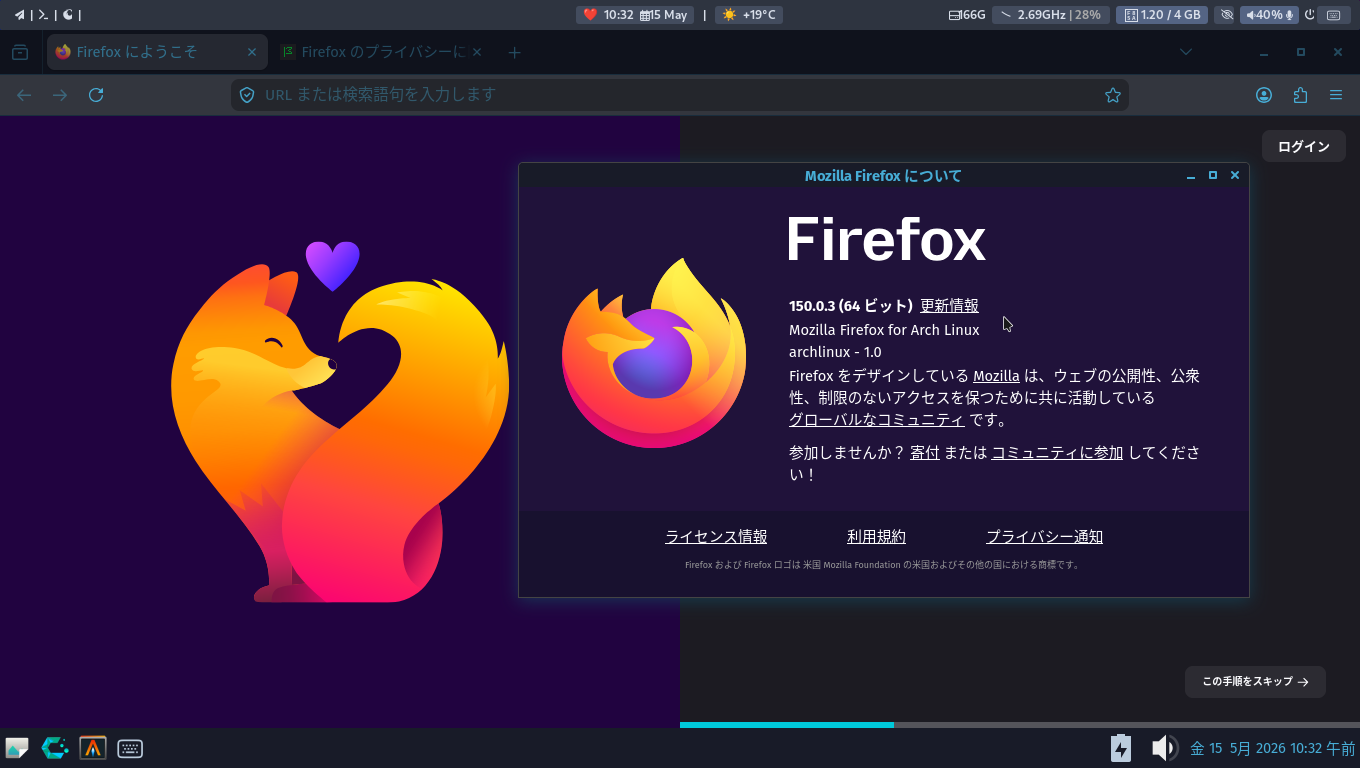Open the extensions puzzle icon
Screen dimensions: 1360x768
pyautogui.click(x=1300, y=95)
